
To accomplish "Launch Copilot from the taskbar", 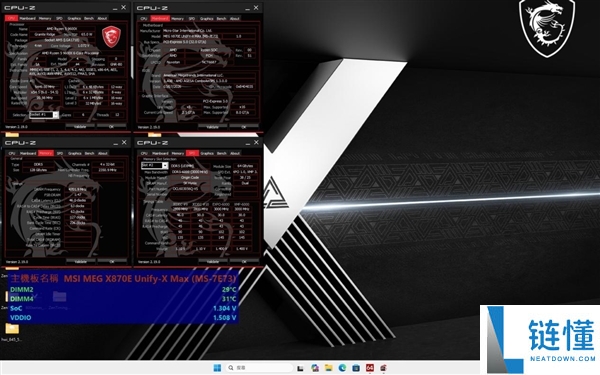I will coord(315,368).
